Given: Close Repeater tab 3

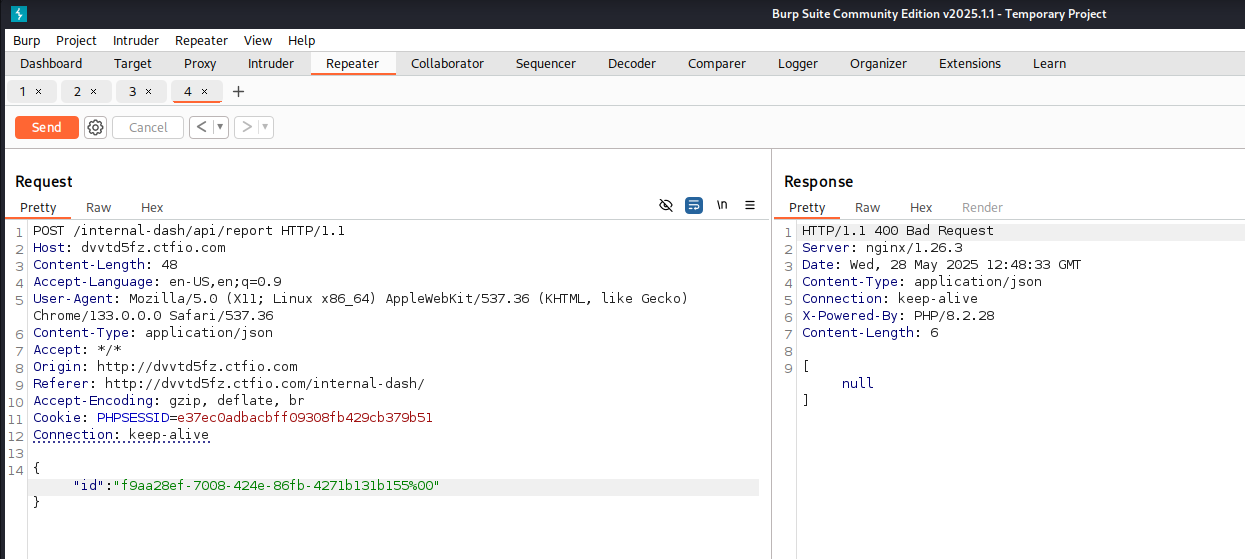Looking at the screenshot, I should point(149,91).
